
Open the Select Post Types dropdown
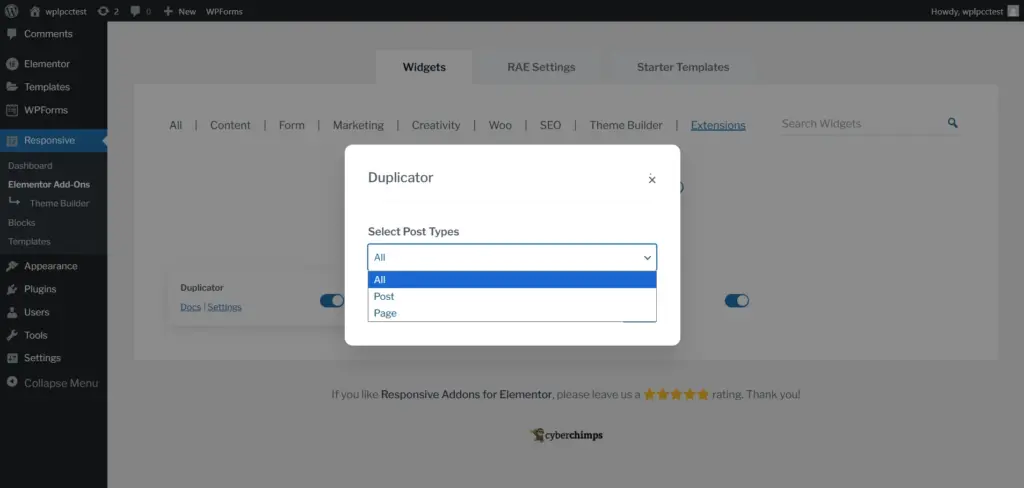[512, 257]
